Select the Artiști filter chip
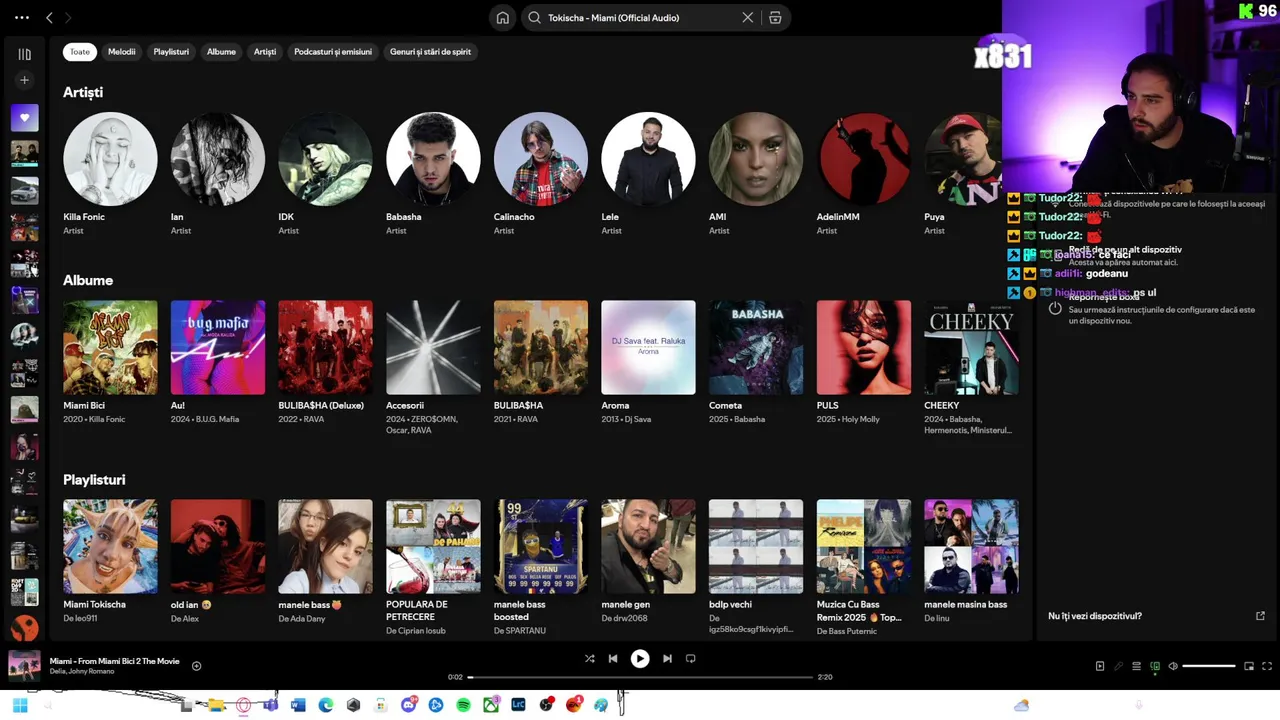 pos(265,52)
